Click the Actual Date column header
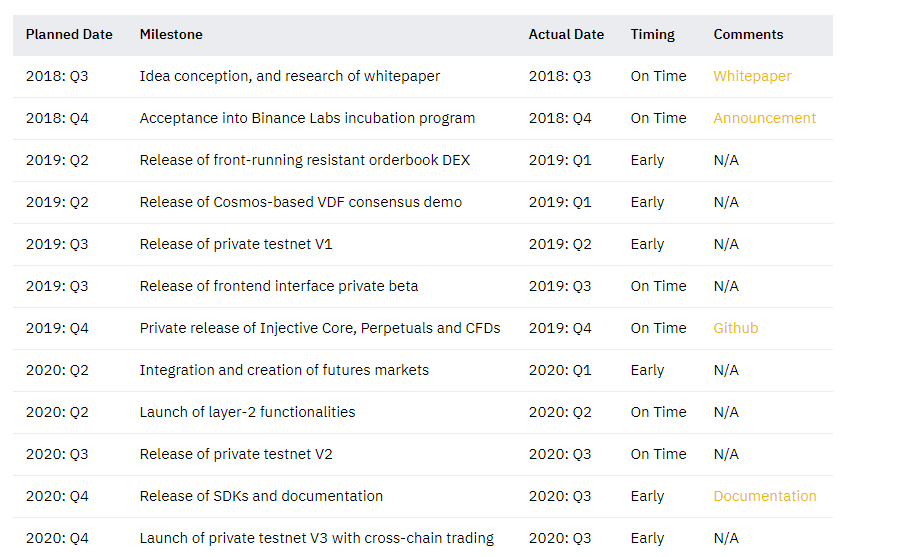 coord(566,34)
